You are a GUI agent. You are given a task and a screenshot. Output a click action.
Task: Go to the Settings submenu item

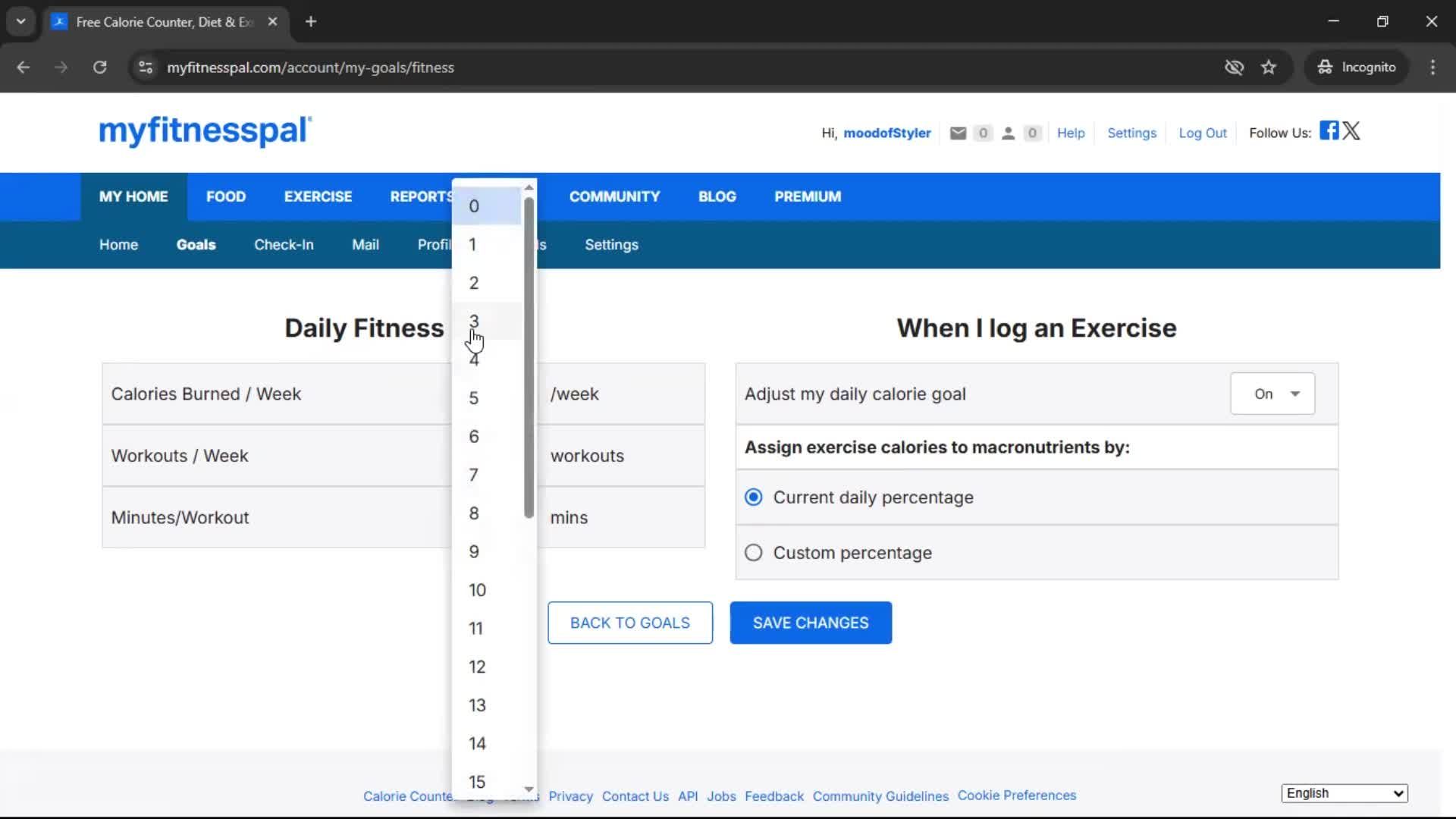(x=611, y=245)
